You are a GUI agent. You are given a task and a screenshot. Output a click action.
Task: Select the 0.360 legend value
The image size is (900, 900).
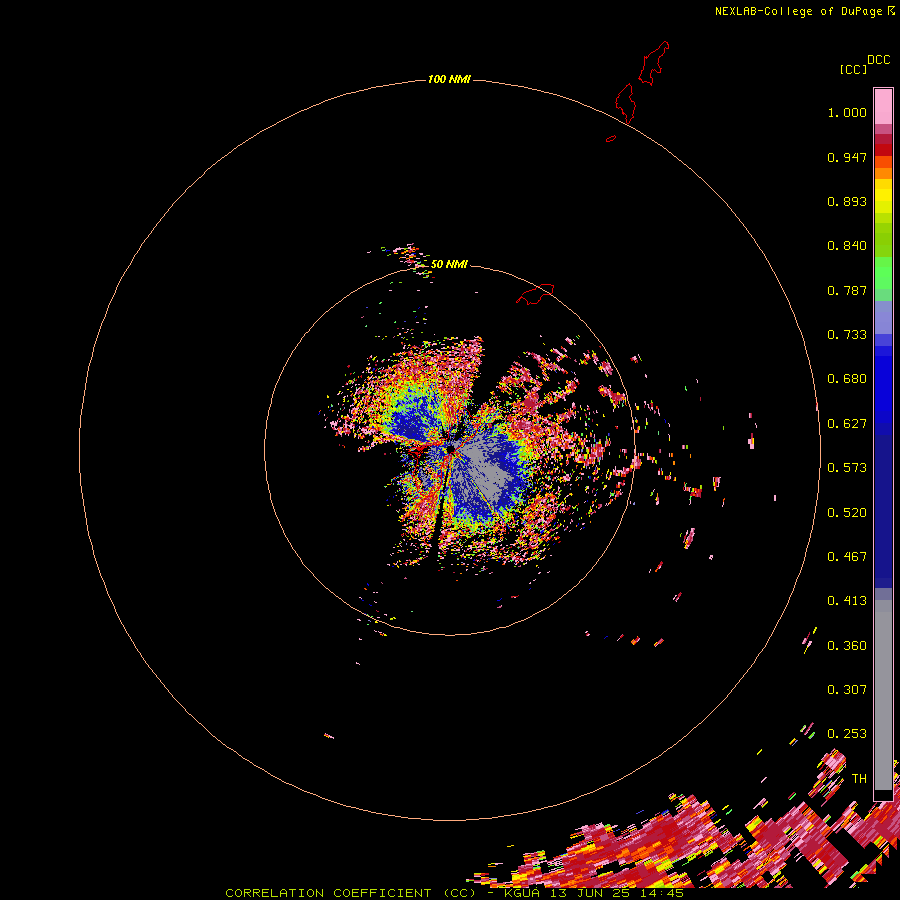click(847, 646)
